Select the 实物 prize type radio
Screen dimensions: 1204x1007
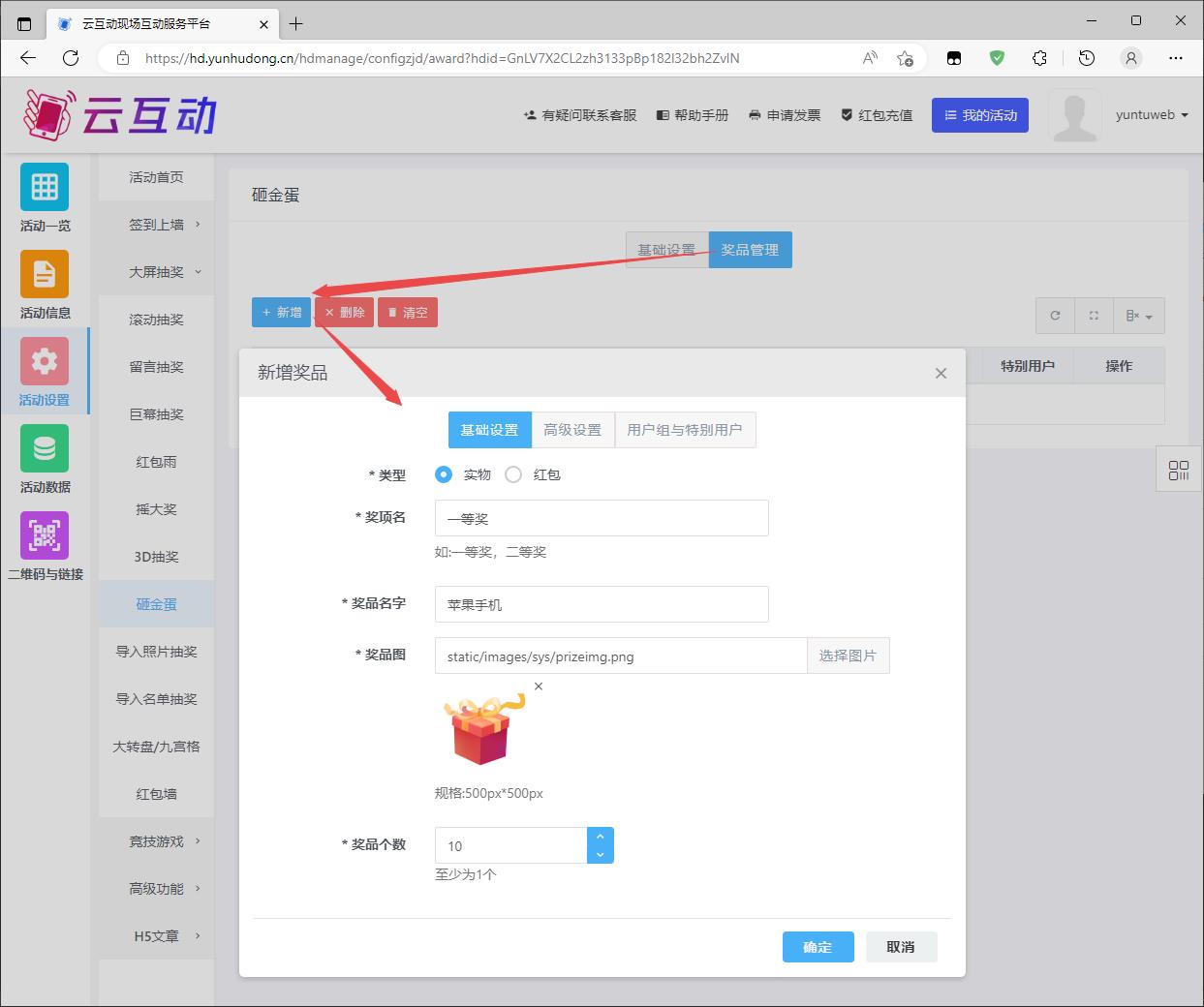click(x=444, y=474)
